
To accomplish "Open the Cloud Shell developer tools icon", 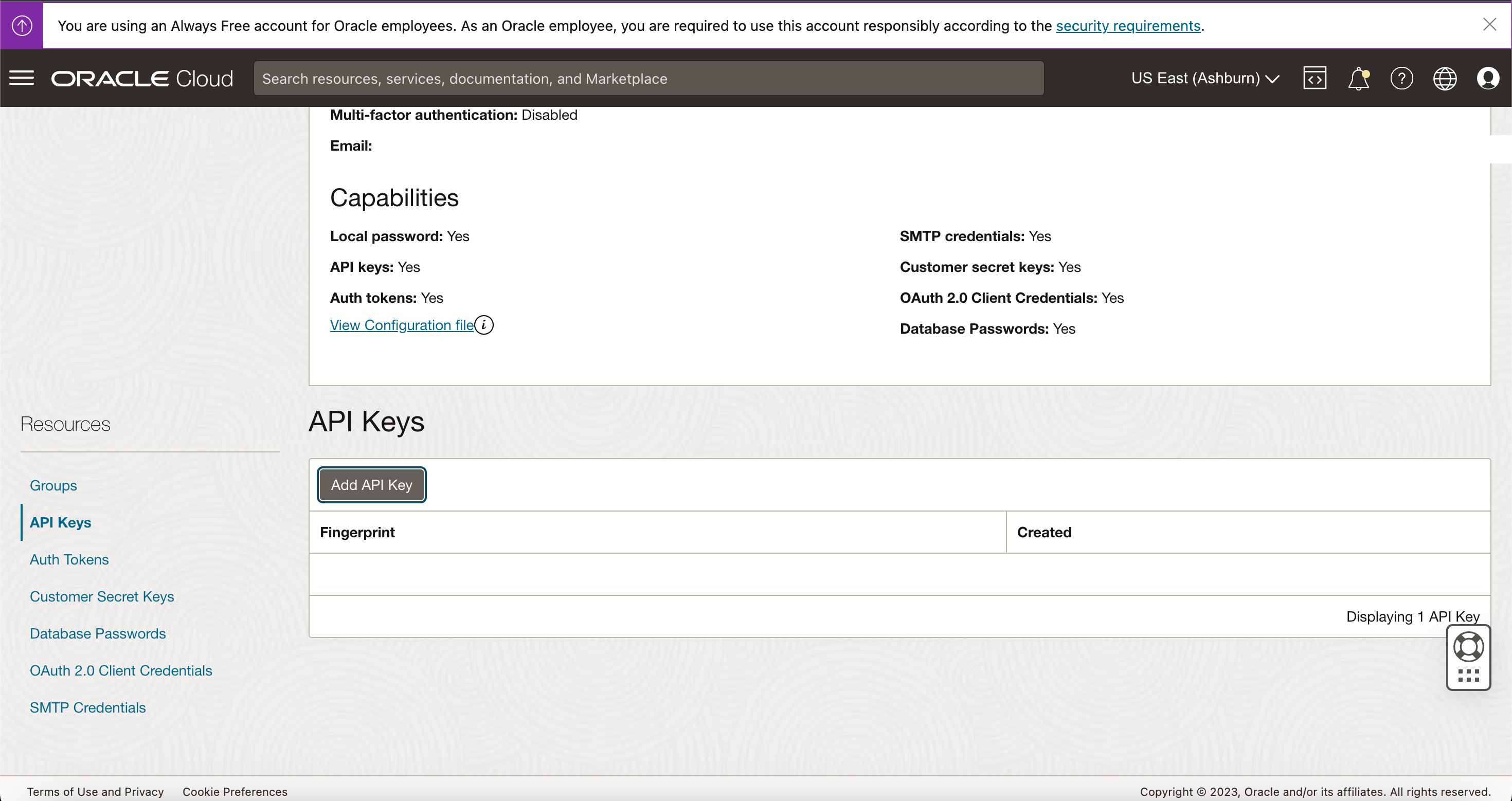I will coord(1315,78).
